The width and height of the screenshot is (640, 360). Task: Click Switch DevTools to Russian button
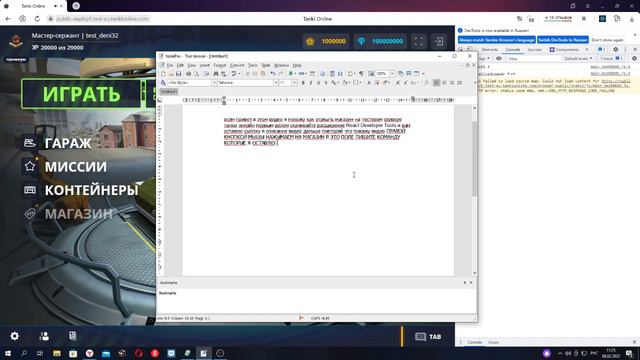(563, 40)
